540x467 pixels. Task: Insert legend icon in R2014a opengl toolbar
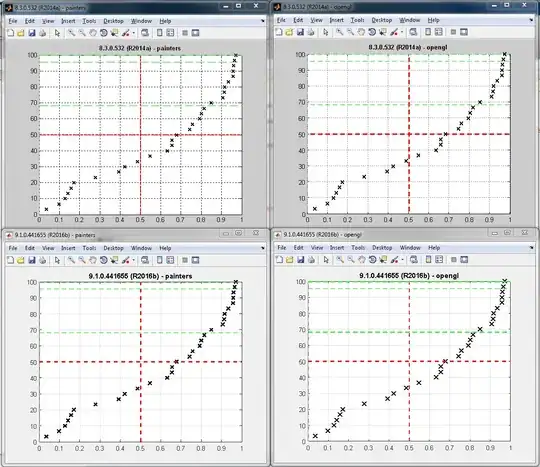click(x=438, y=32)
